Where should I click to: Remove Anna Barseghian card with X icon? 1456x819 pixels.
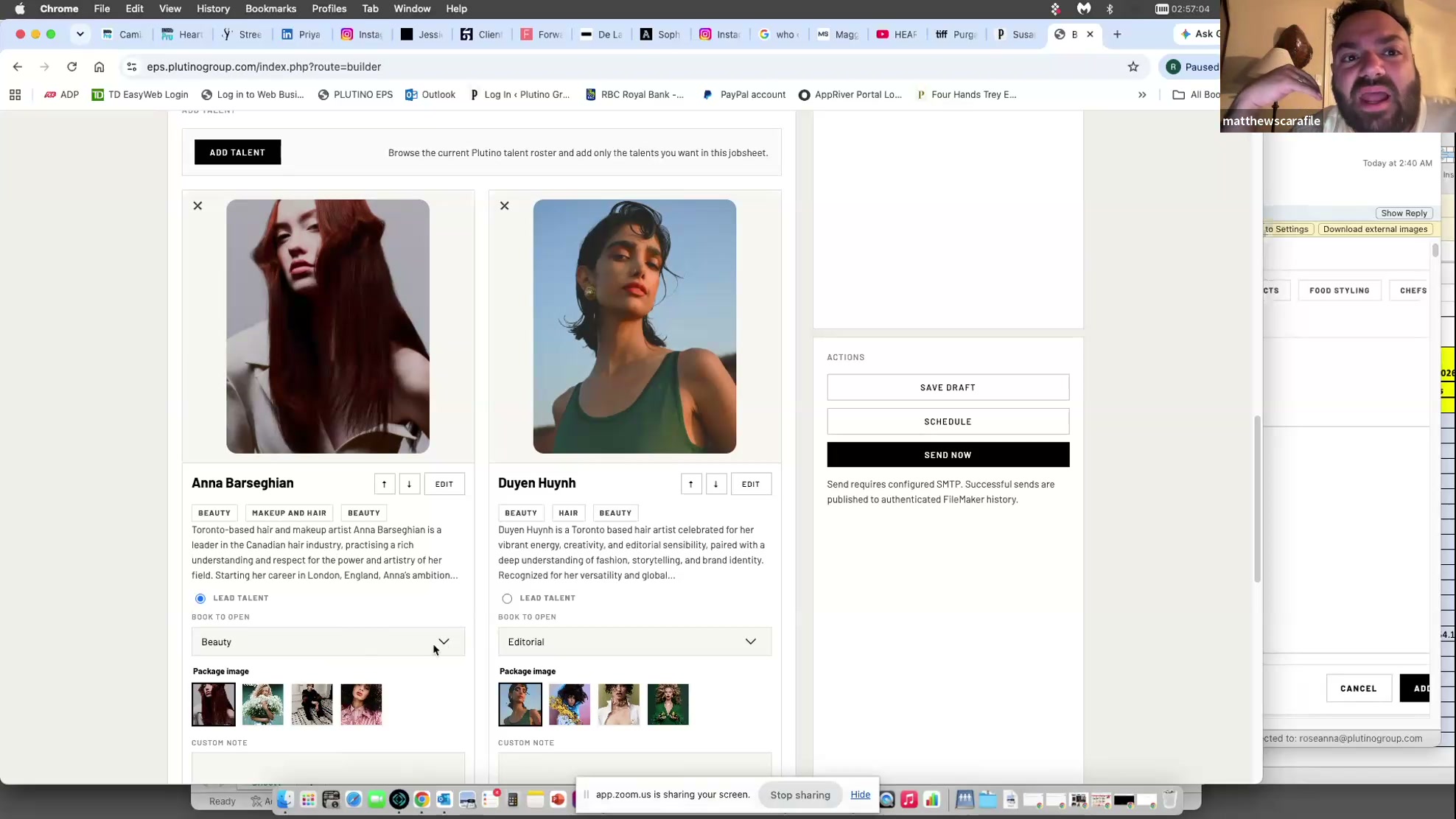(197, 205)
